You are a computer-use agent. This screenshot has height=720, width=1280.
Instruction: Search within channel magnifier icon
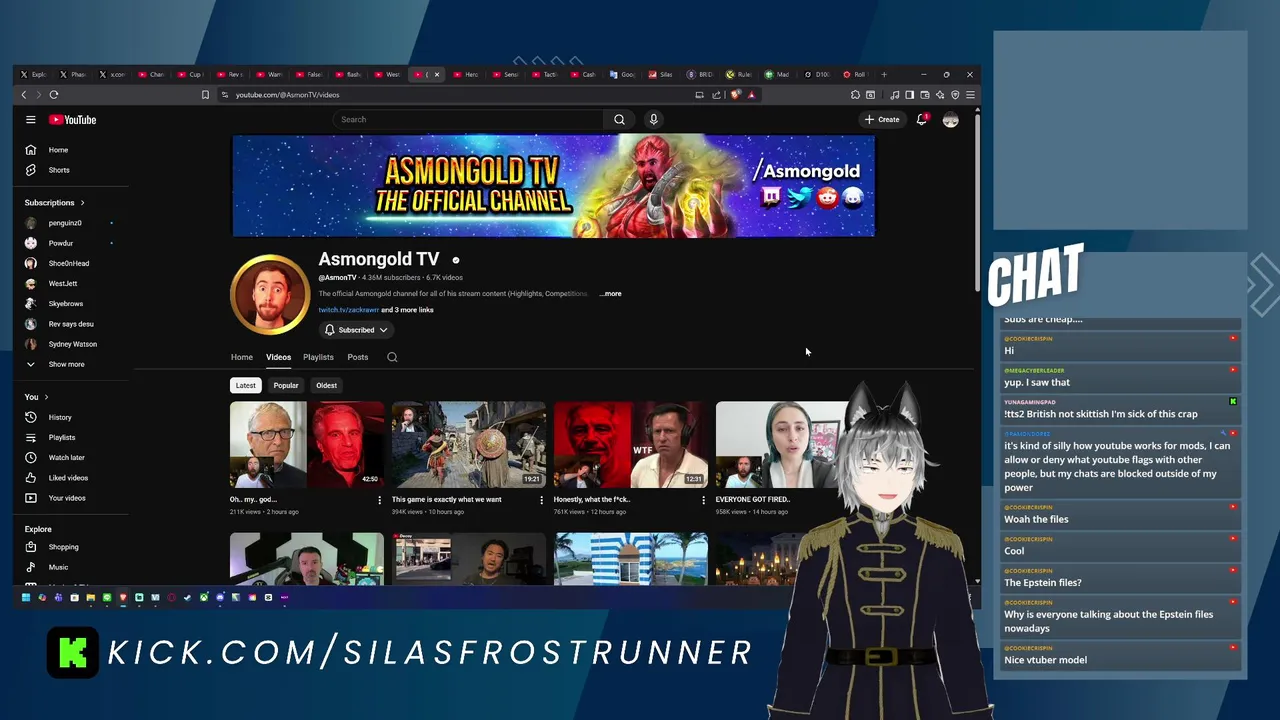pyautogui.click(x=392, y=357)
